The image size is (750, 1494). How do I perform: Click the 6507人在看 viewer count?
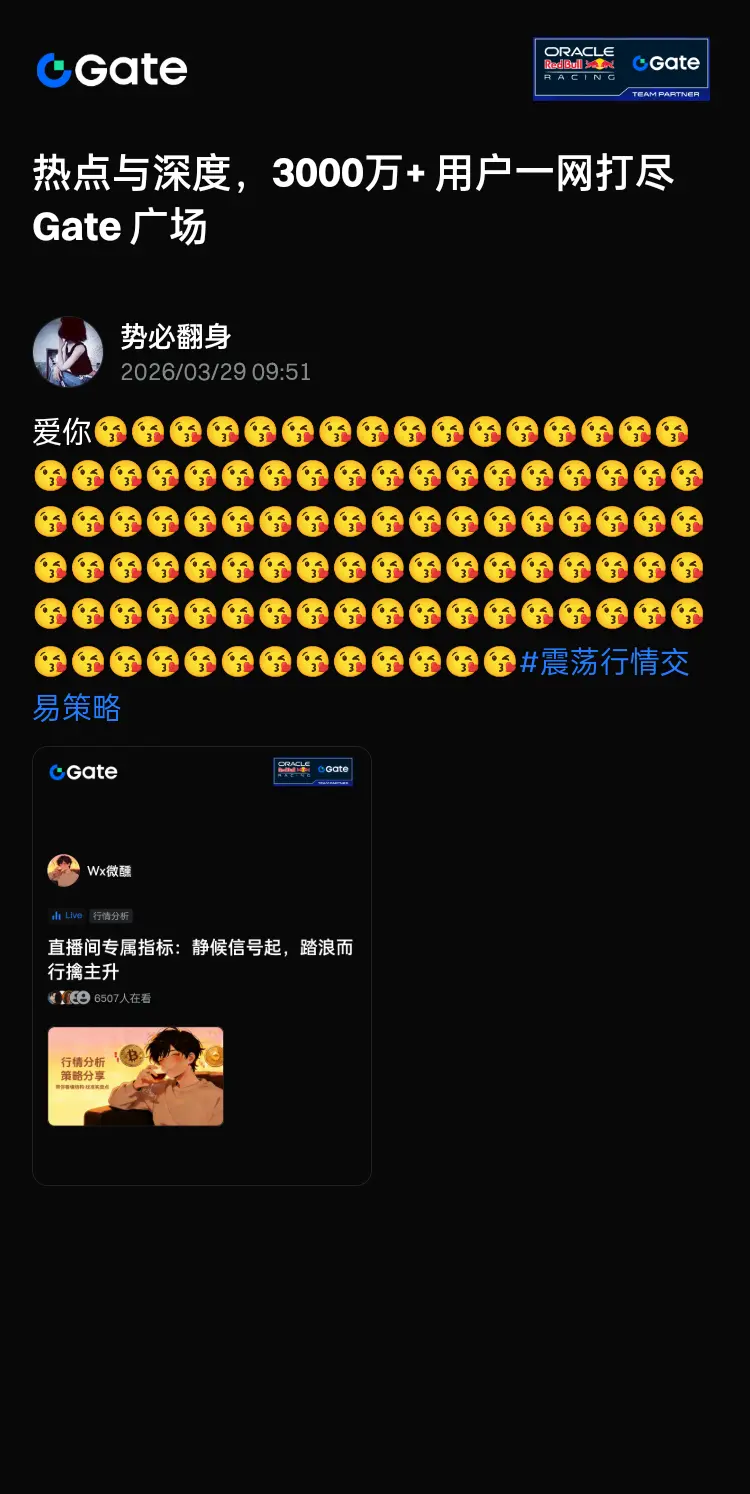122,998
